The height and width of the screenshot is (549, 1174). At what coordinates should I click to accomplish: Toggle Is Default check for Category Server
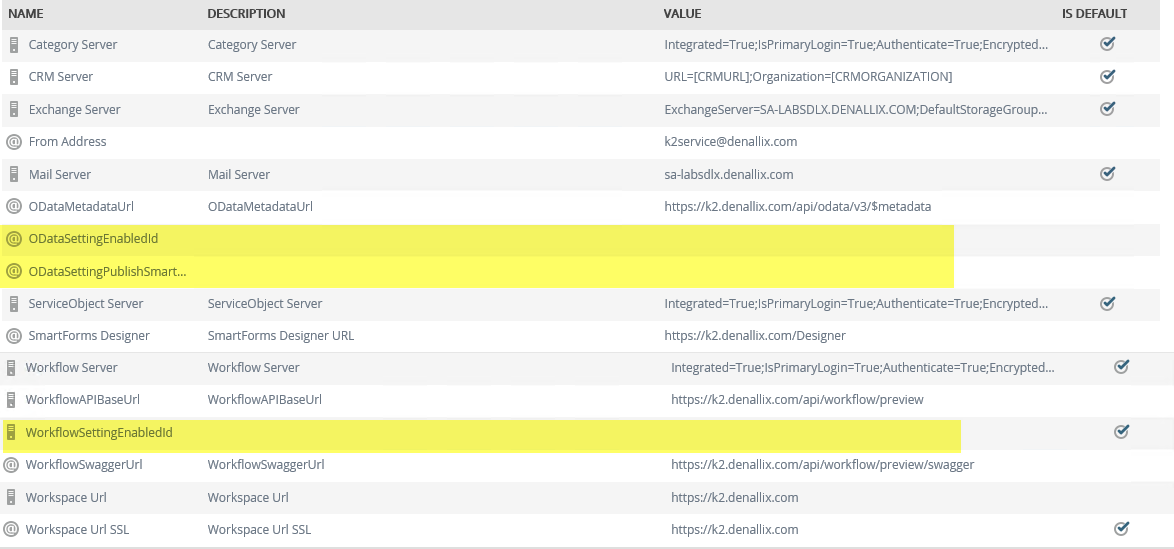pyautogui.click(x=1107, y=43)
